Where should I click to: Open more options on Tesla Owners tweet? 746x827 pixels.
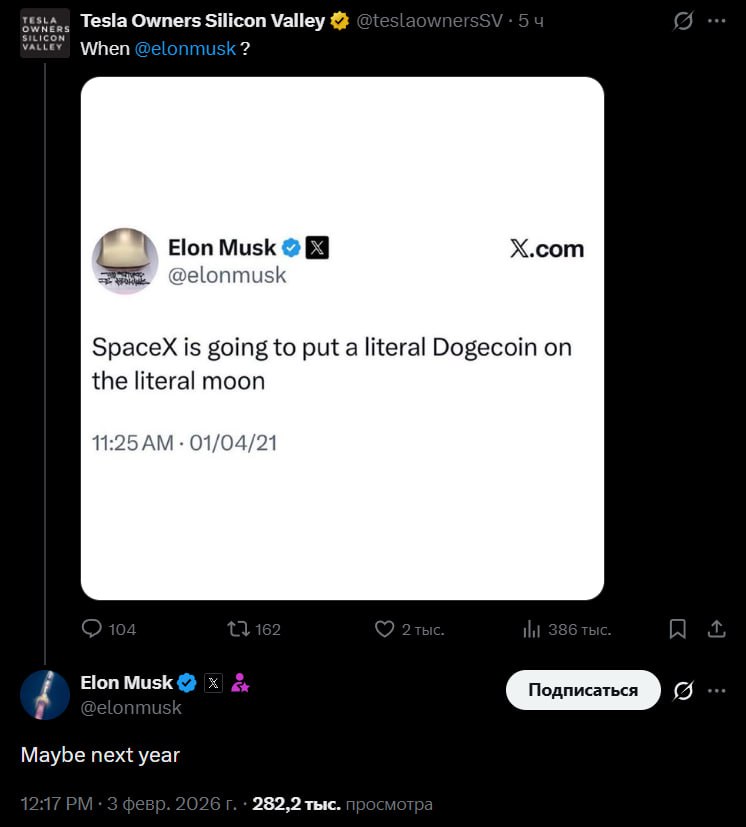[x=717, y=21]
